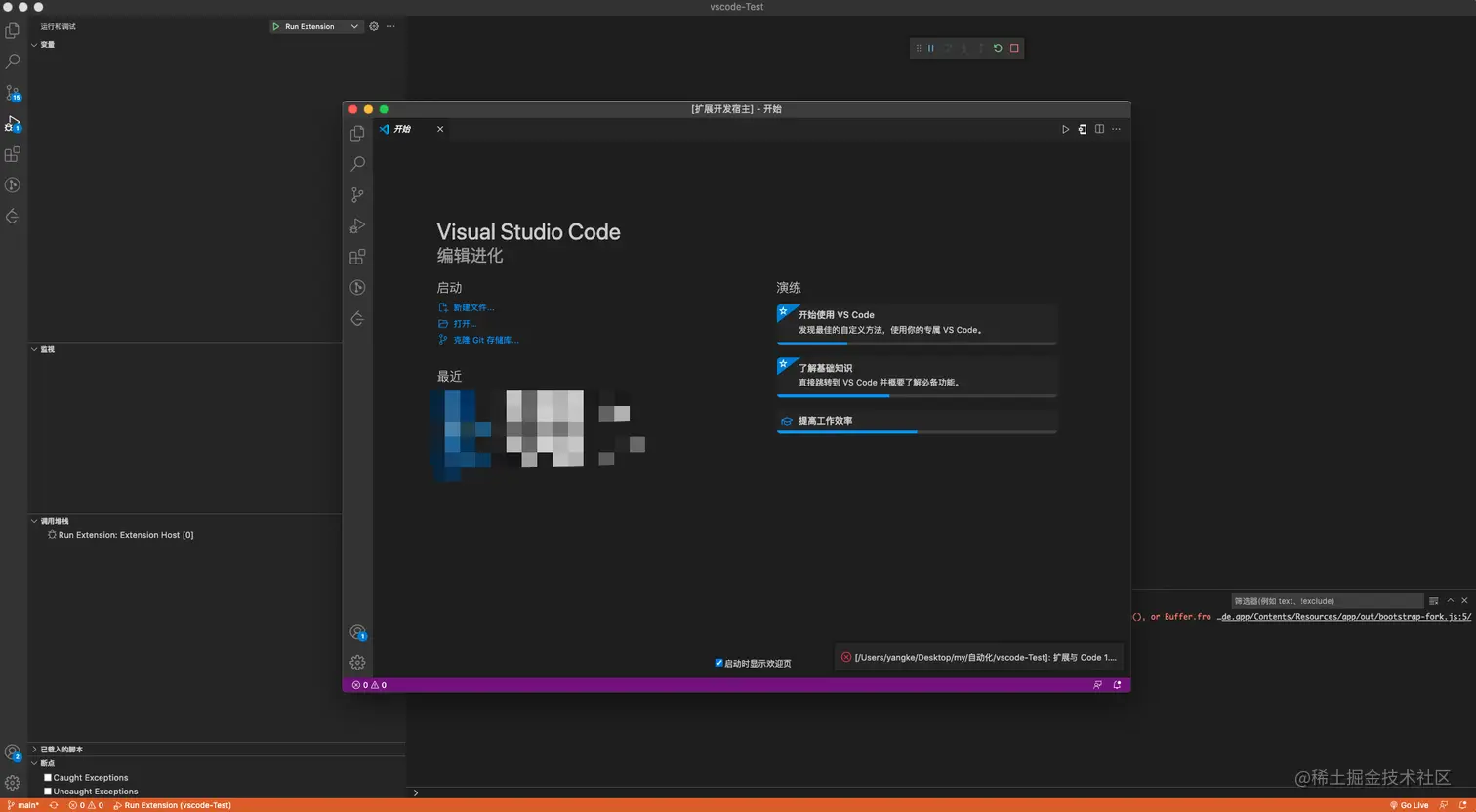Close the 开始 welcome tab

(440, 129)
